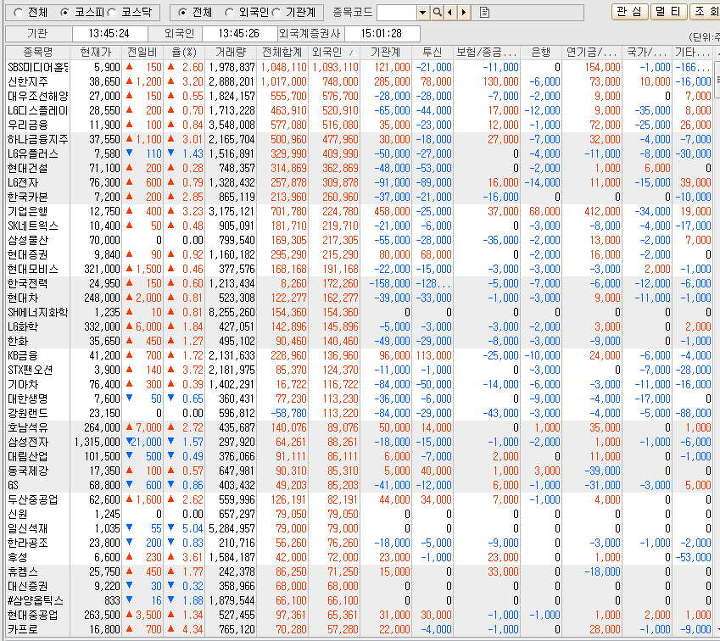
Task: Sort by the 은행 column header
Action: pos(541,52)
